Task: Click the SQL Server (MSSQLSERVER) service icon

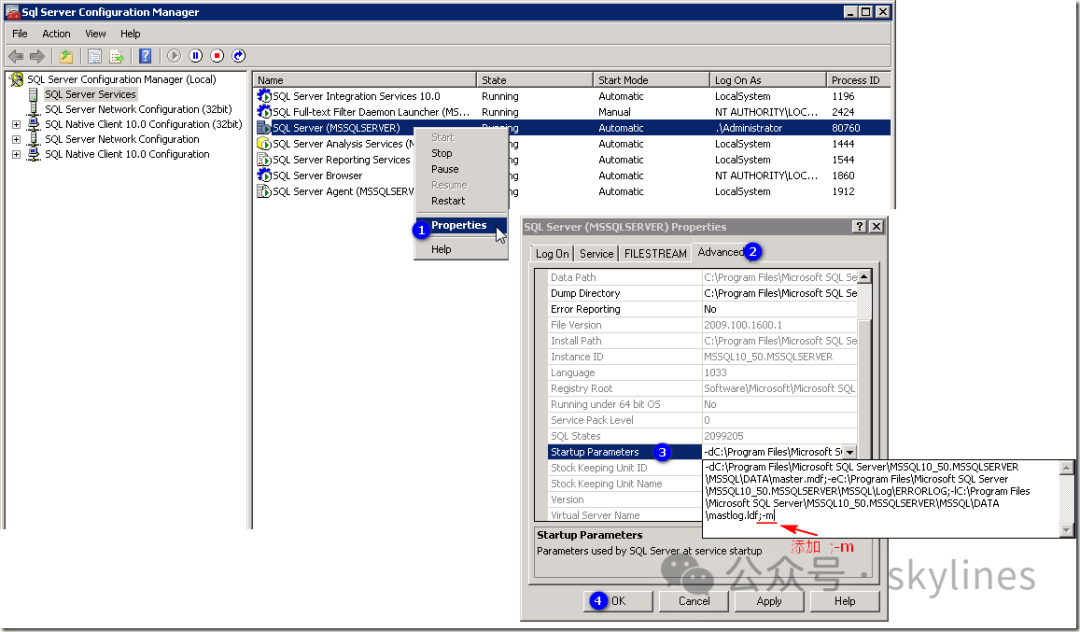Action: tap(264, 128)
